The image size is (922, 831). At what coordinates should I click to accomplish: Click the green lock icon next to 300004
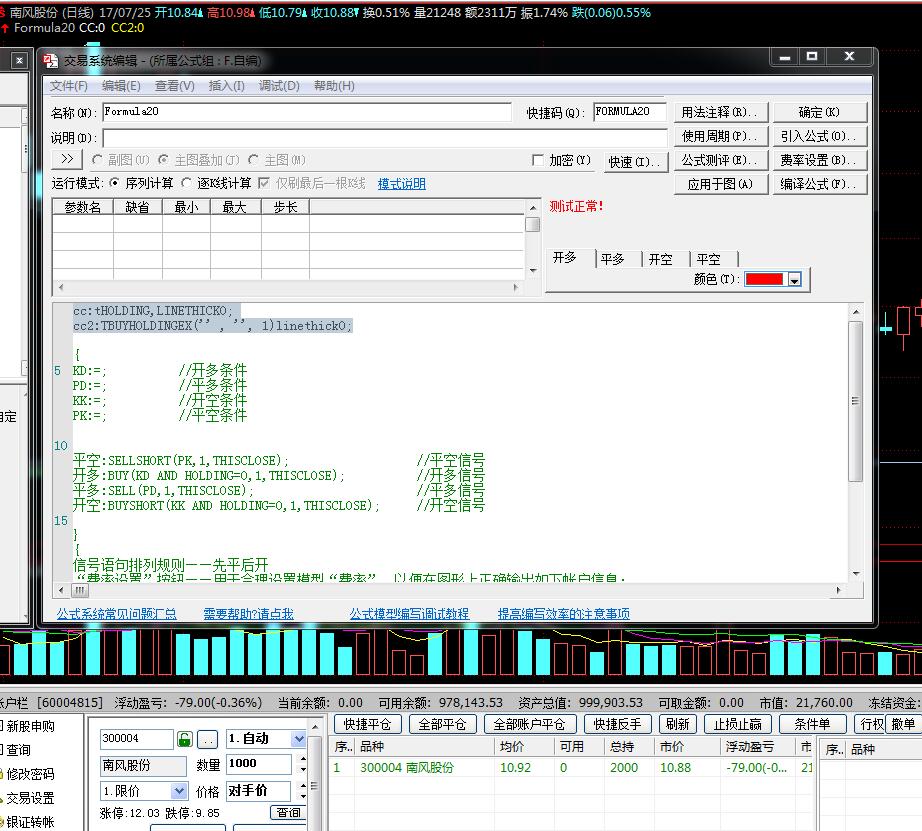tap(185, 739)
